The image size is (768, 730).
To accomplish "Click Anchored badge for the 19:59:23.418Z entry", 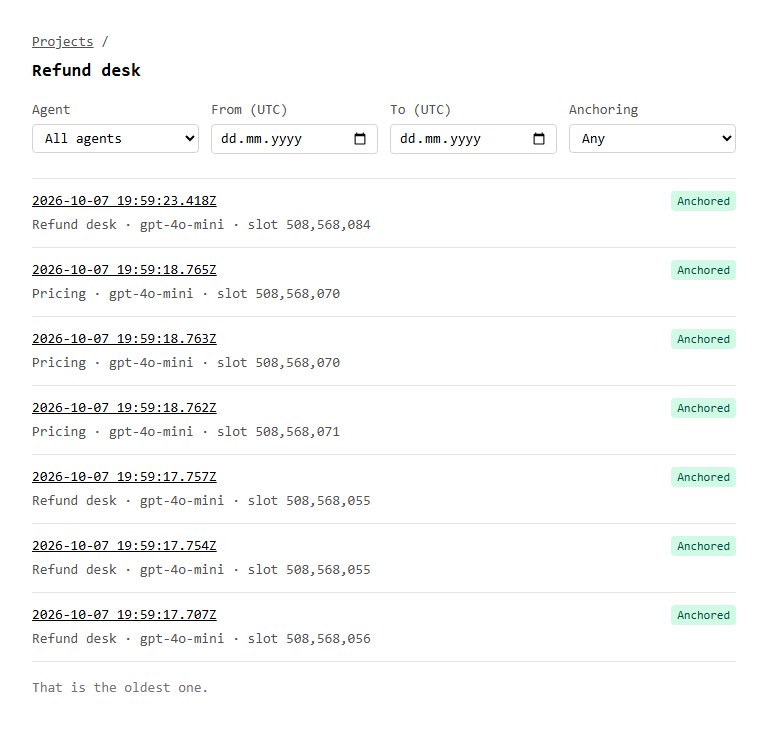I will 703,201.
